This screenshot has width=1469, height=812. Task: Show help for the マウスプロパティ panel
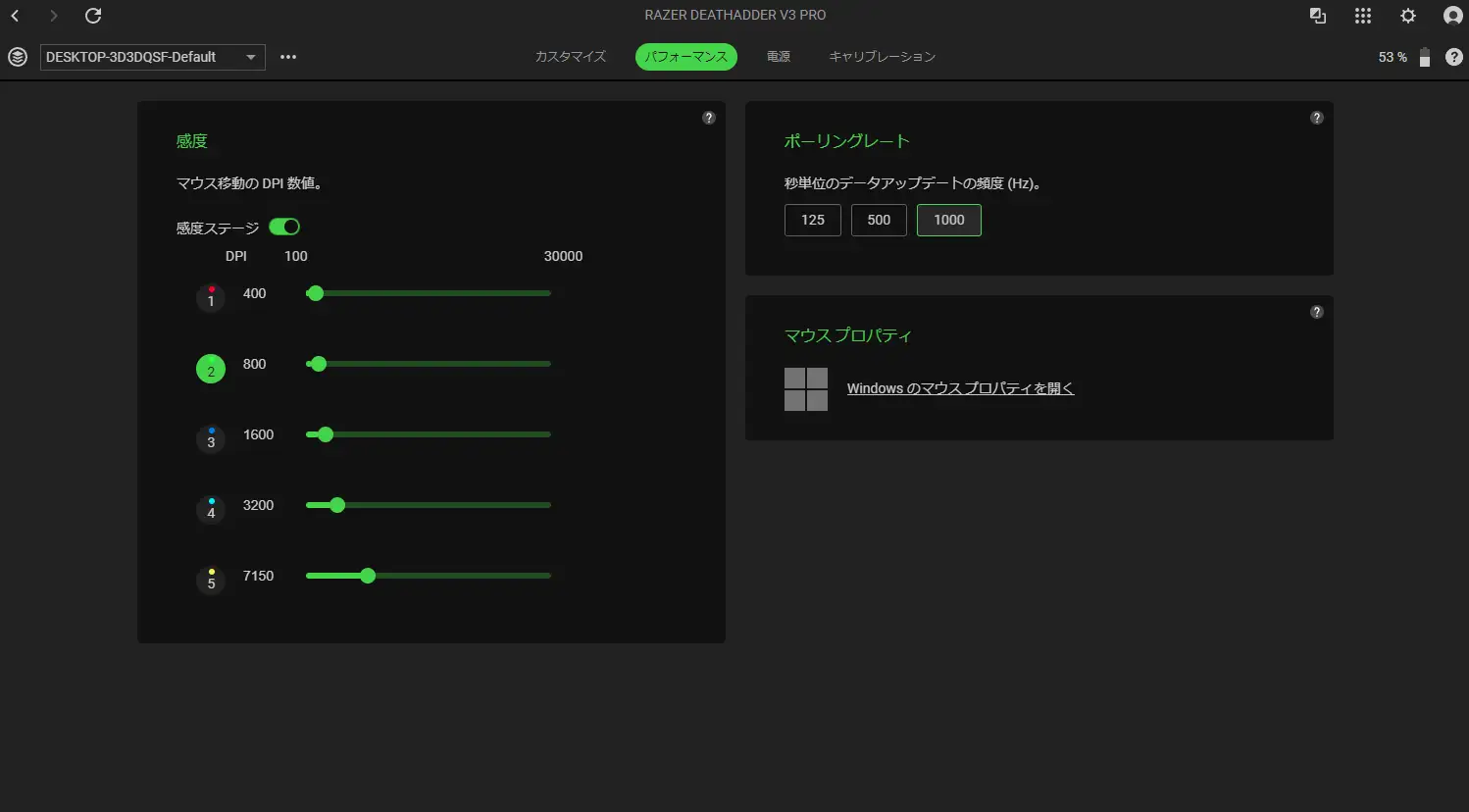coord(1317,312)
